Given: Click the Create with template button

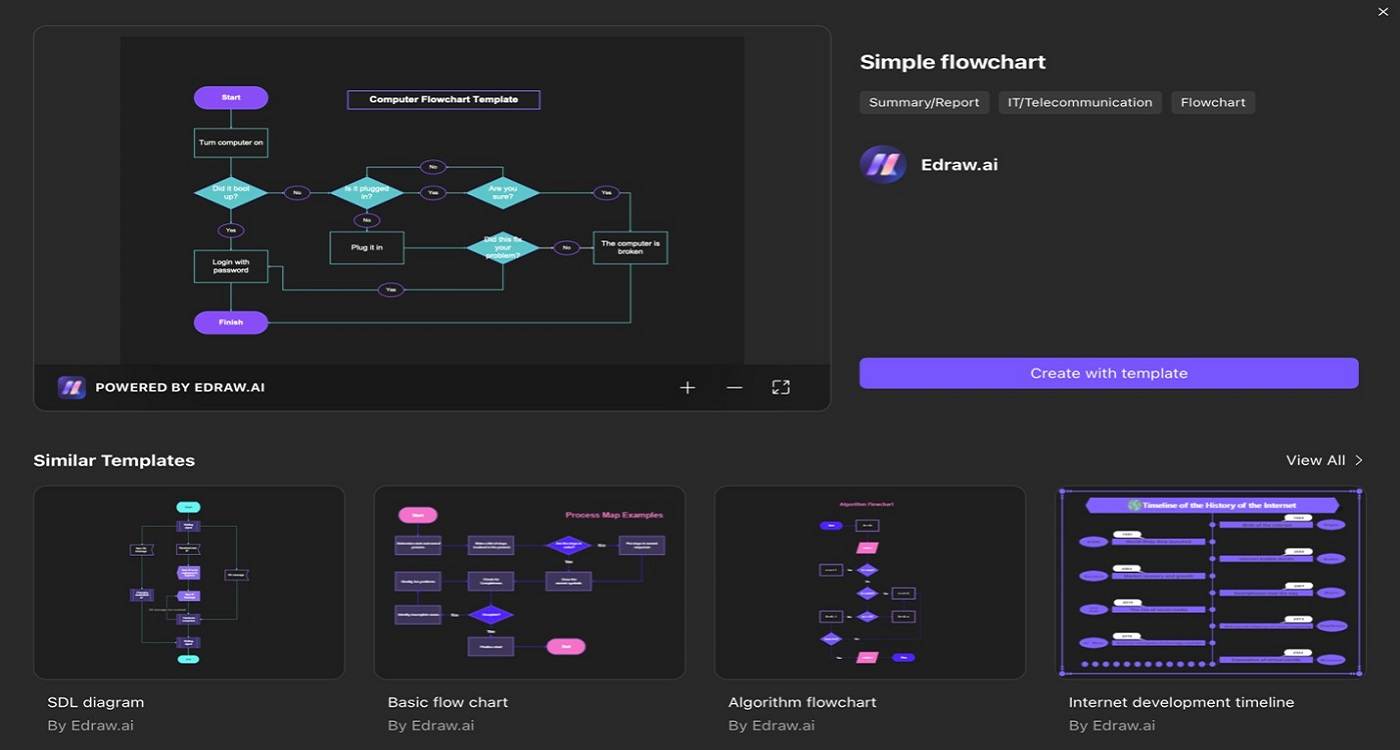Looking at the screenshot, I should click(1109, 373).
